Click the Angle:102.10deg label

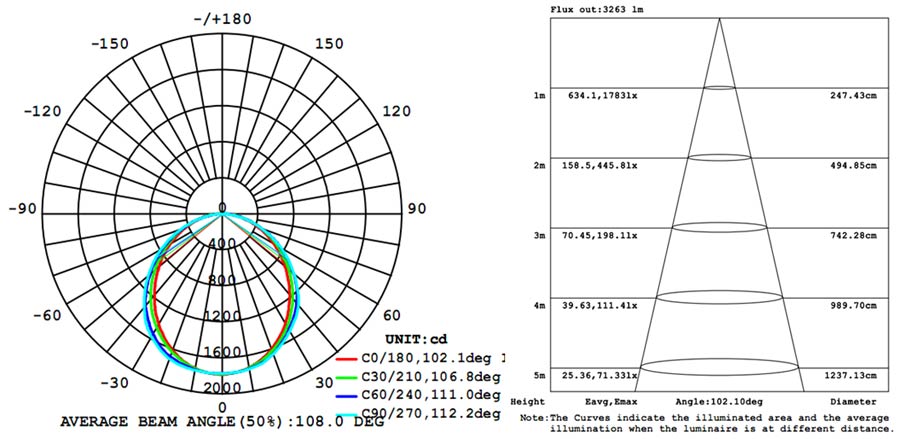coord(720,401)
